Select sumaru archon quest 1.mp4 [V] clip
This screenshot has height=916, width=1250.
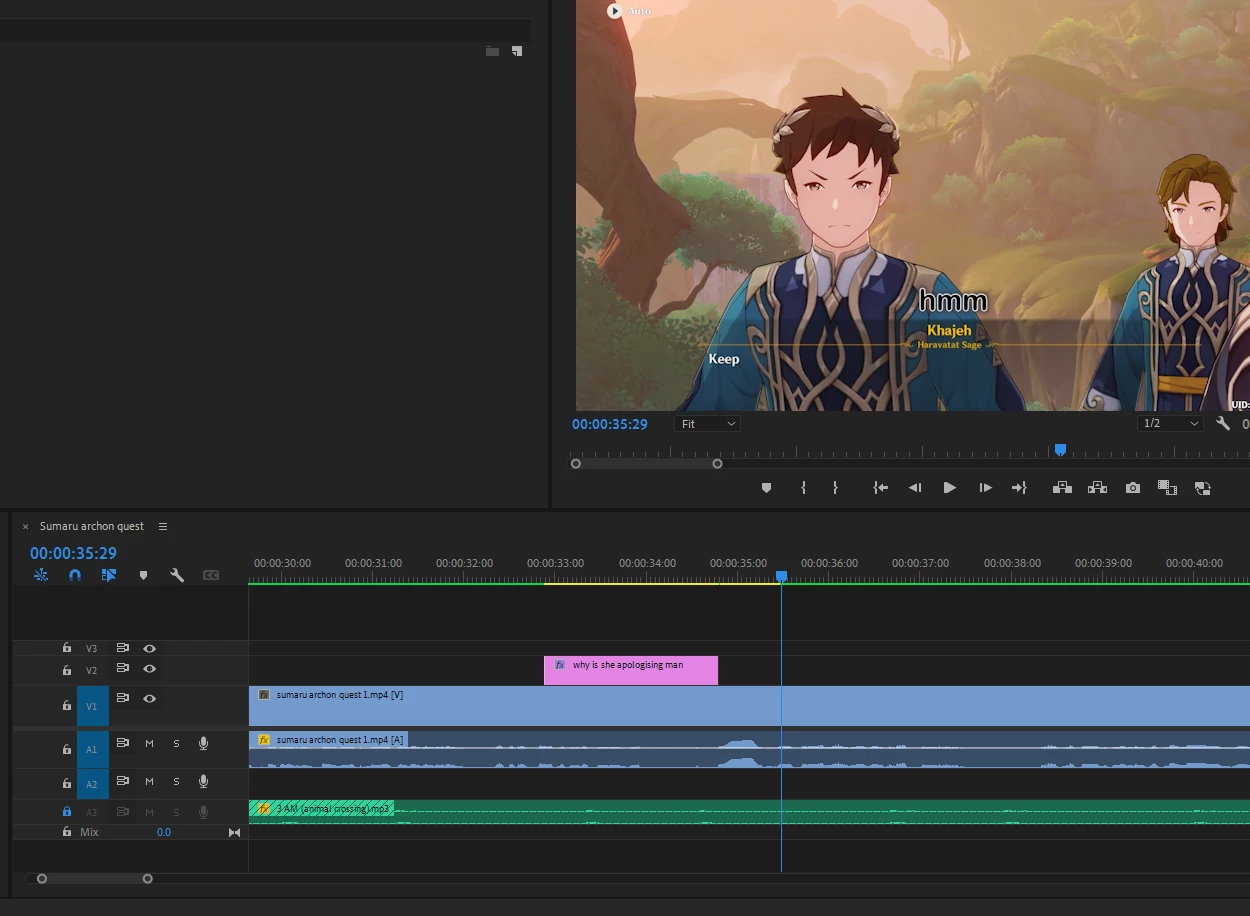(x=749, y=705)
